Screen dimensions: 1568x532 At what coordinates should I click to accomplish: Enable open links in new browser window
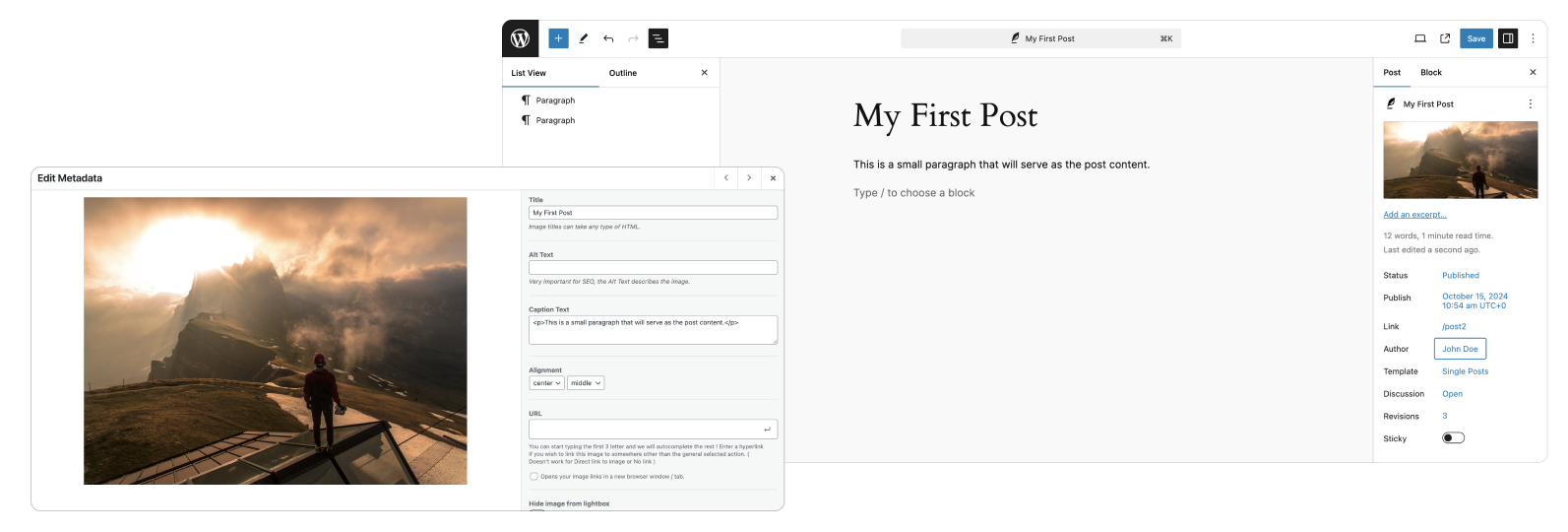(534, 477)
